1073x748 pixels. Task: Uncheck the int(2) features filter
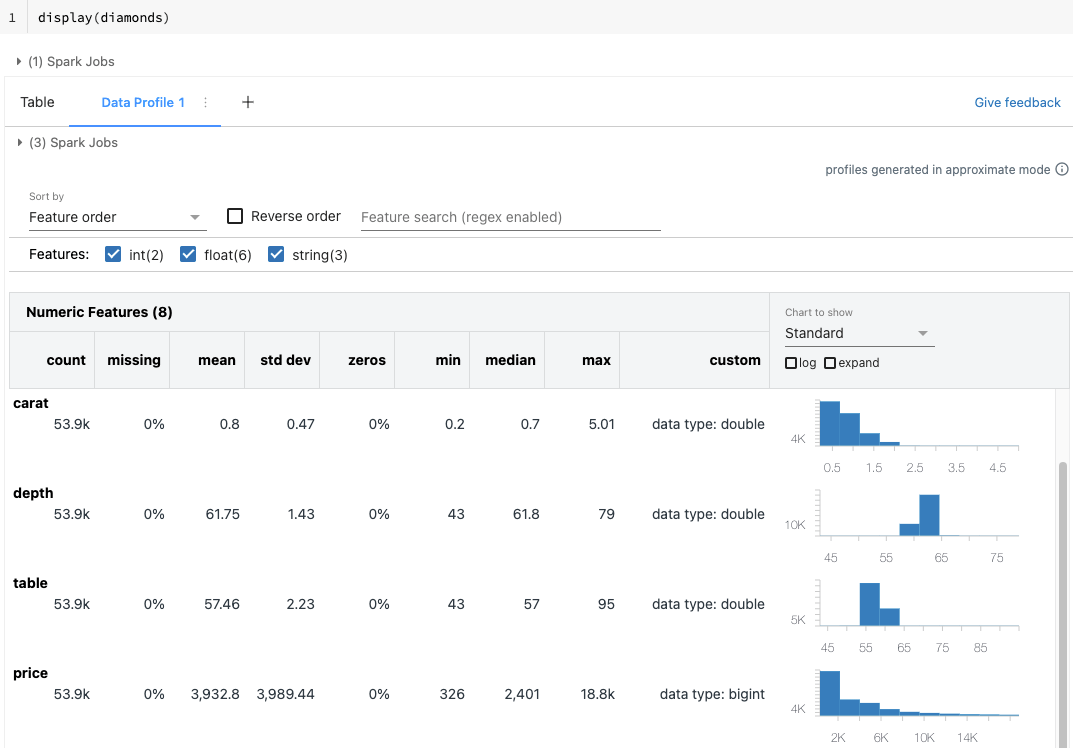coord(113,254)
